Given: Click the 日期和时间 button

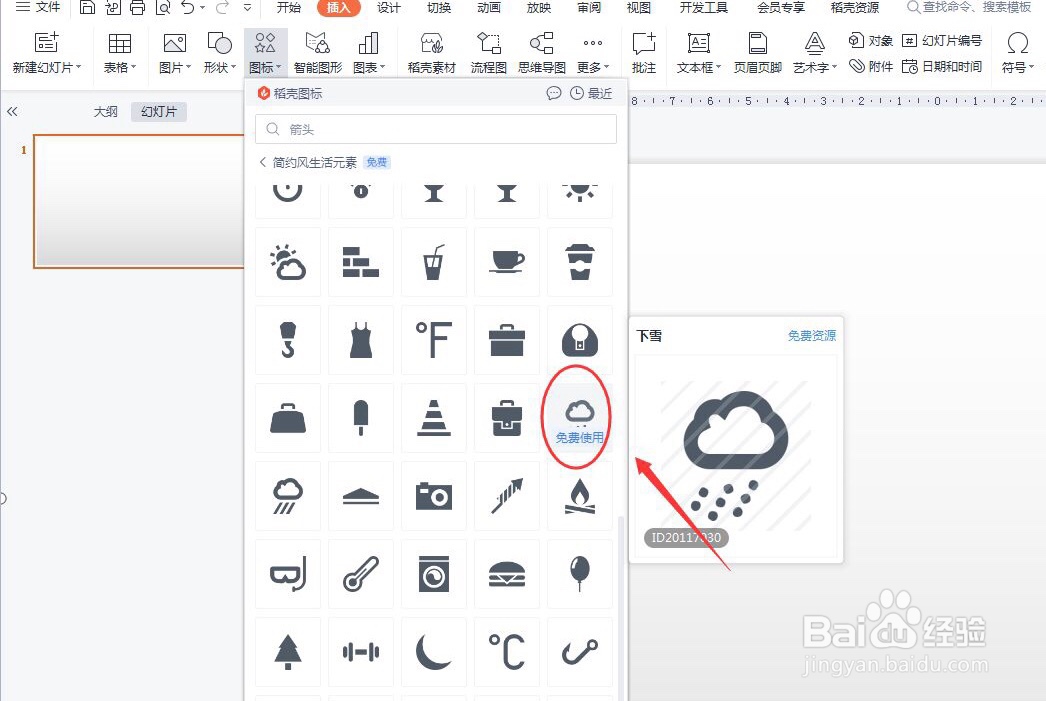Looking at the screenshot, I should click(942, 66).
